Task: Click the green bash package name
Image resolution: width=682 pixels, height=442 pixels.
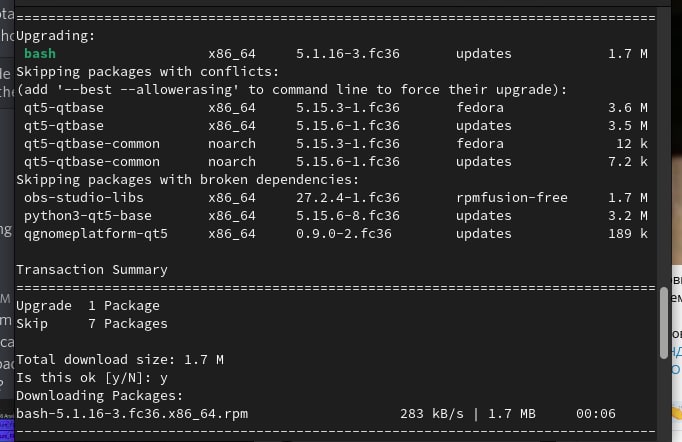Action: click(40, 54)
